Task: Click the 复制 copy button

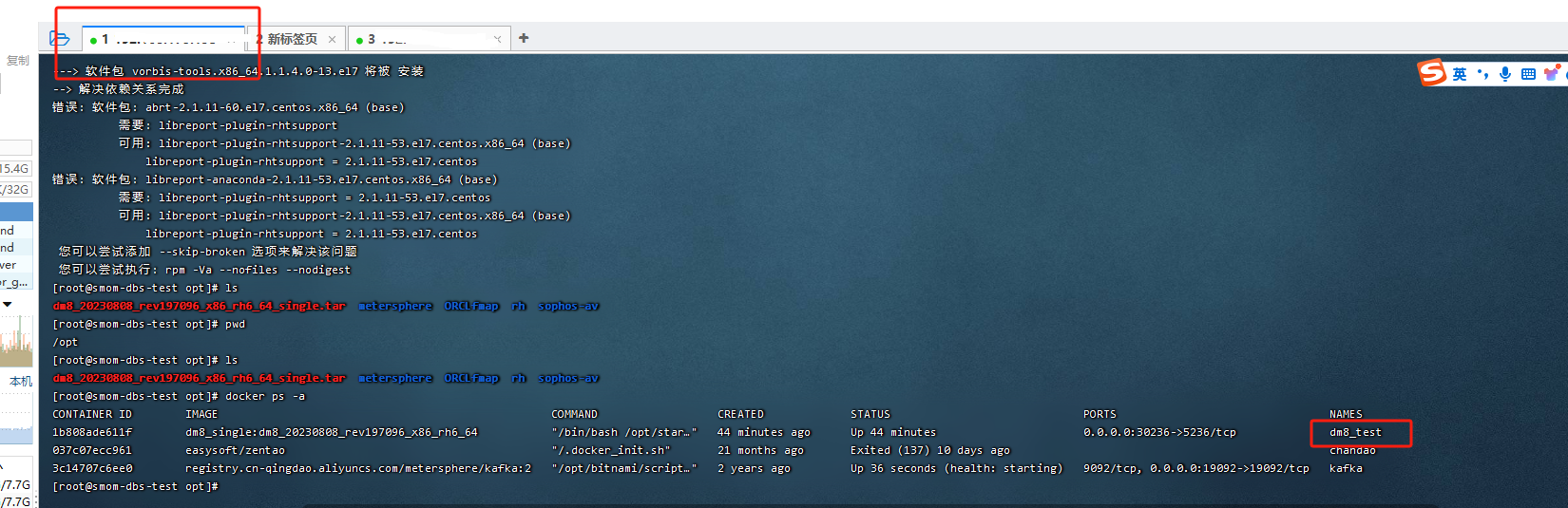Action: coord(17,61)
